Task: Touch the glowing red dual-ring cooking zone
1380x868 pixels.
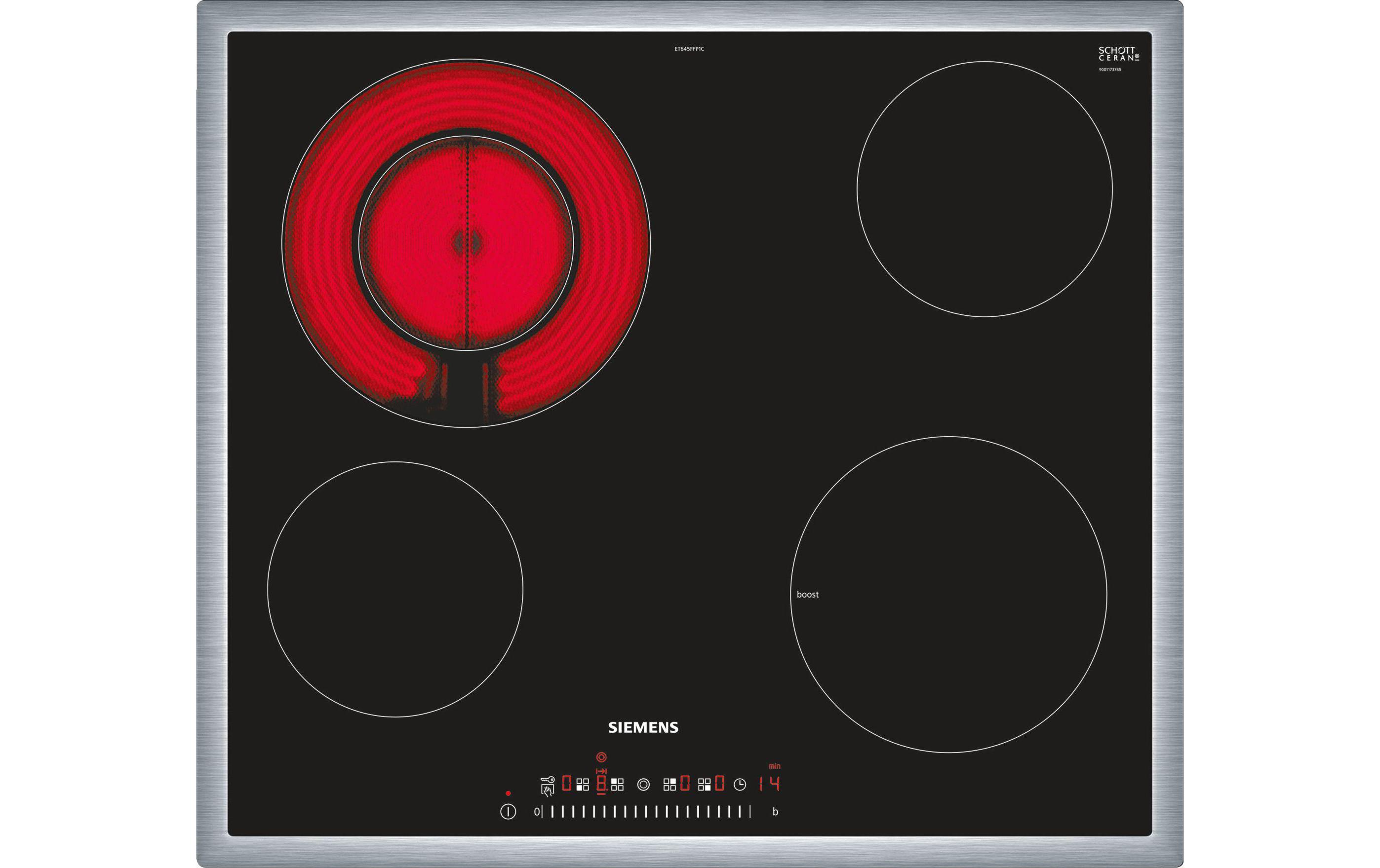Action: click(466, 243)
